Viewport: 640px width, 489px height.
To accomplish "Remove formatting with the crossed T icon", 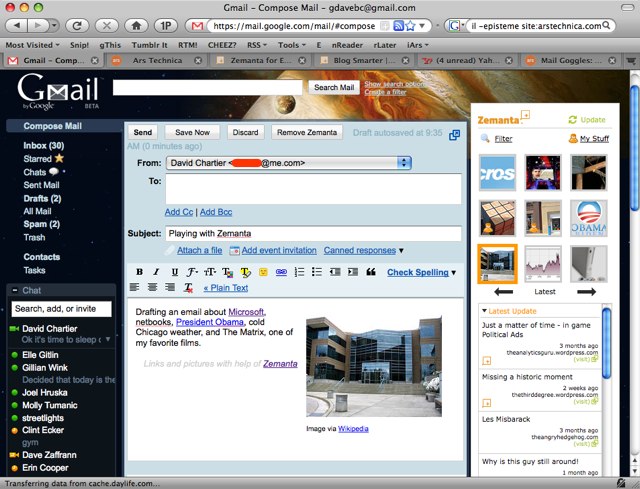I will (188, 288).
